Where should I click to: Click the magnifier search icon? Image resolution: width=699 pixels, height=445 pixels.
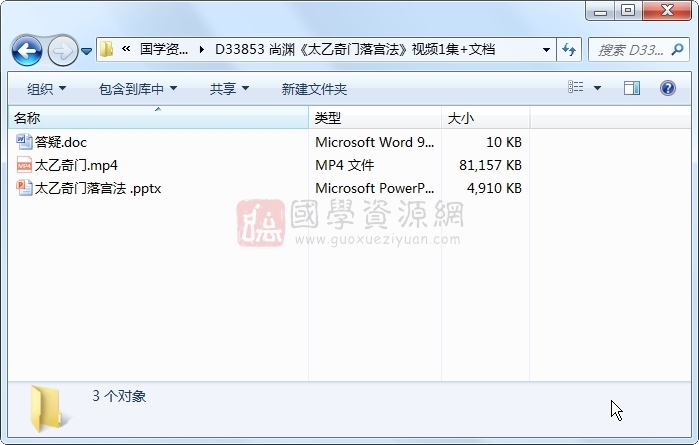(x=678, y=49)
